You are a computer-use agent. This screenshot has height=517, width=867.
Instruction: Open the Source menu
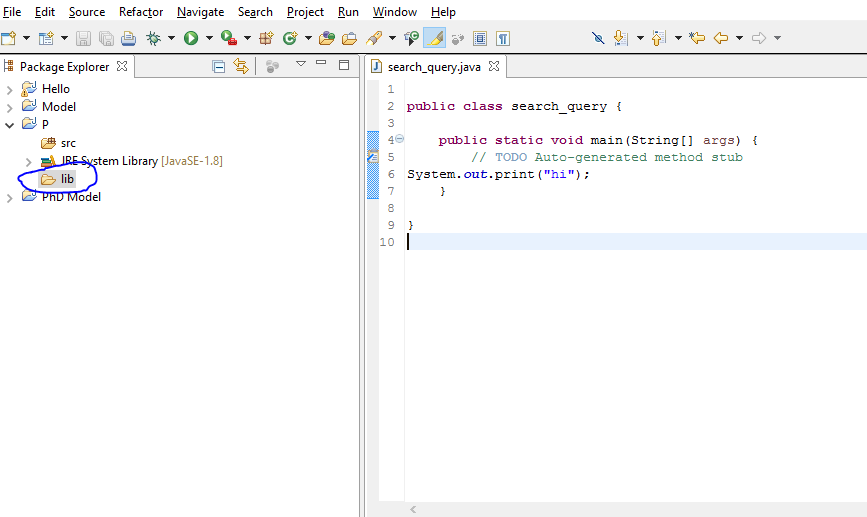[87, 12]
